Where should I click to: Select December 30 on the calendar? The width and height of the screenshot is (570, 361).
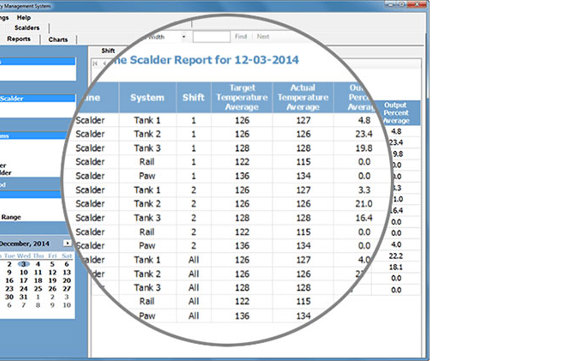(9, 297)
